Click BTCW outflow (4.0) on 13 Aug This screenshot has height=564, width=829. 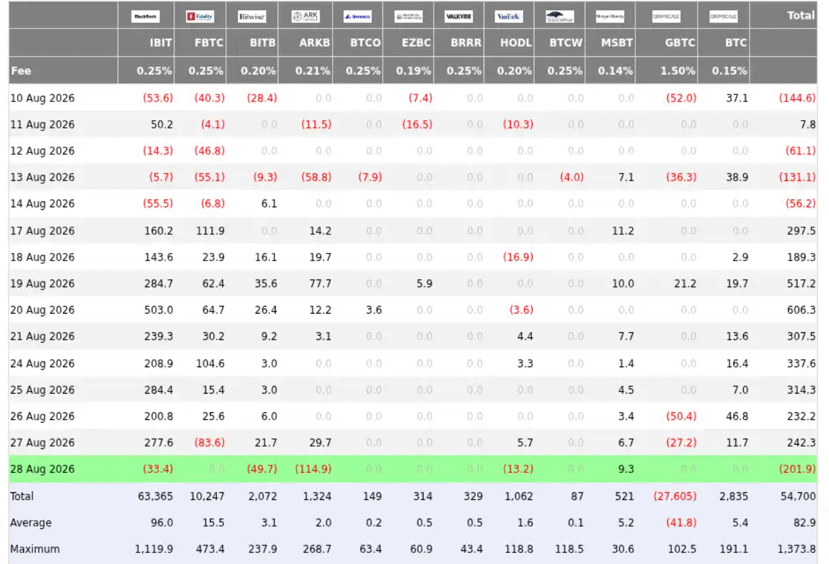click(x=572, y=178)
